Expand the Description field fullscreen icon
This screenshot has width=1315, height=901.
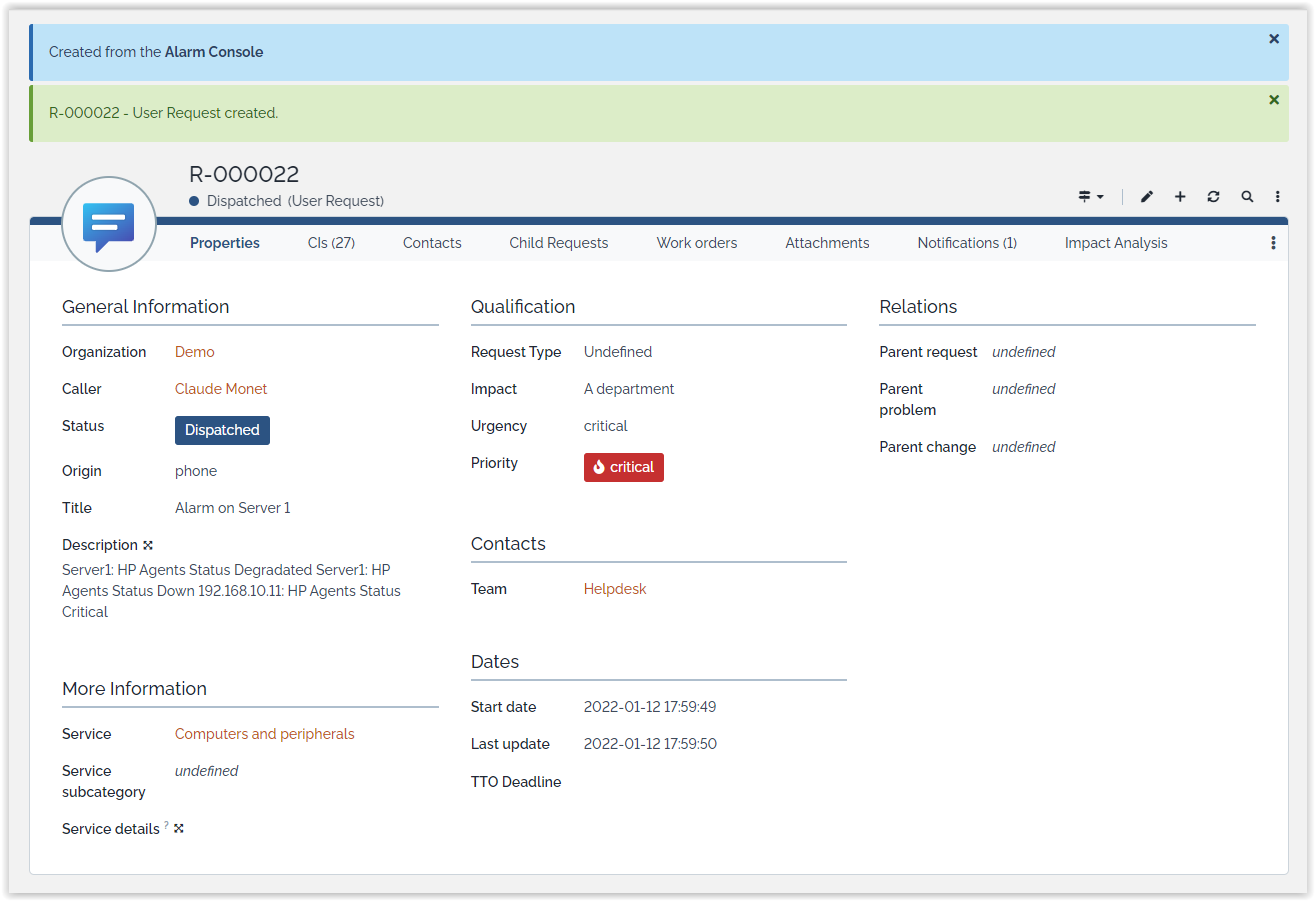pos(148,545)
